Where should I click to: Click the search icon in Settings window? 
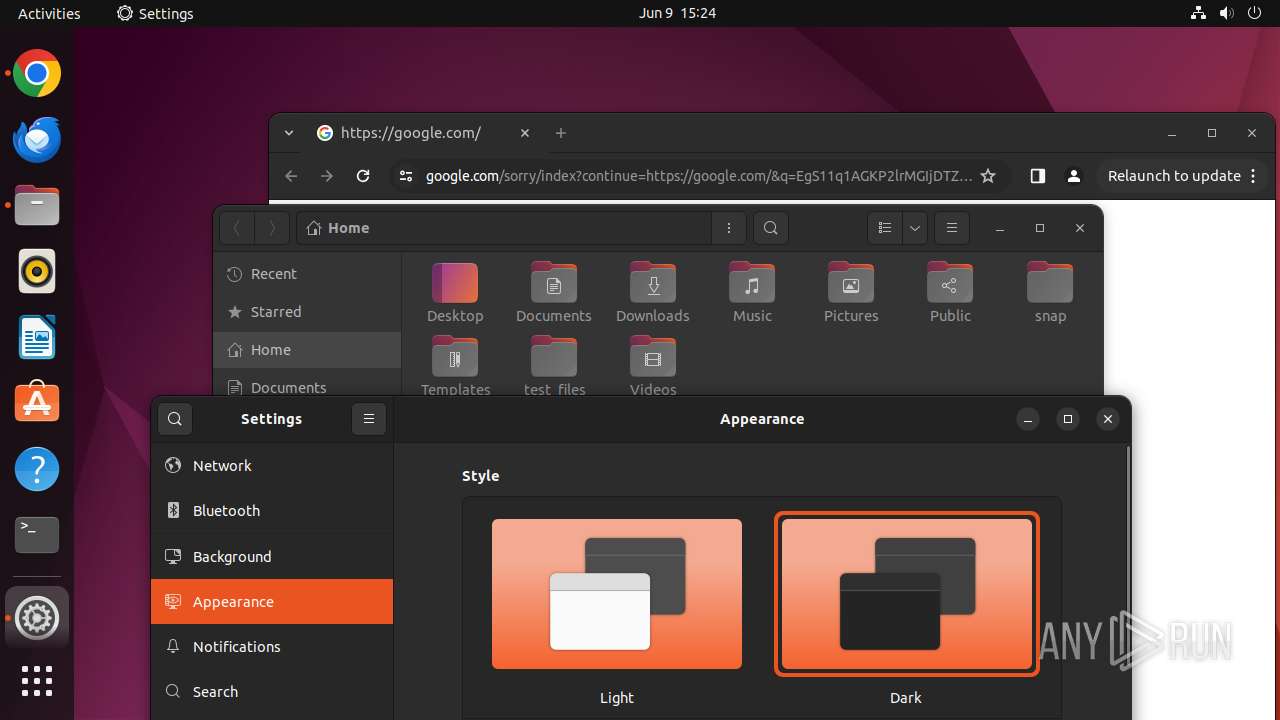[x=175, y=419]
